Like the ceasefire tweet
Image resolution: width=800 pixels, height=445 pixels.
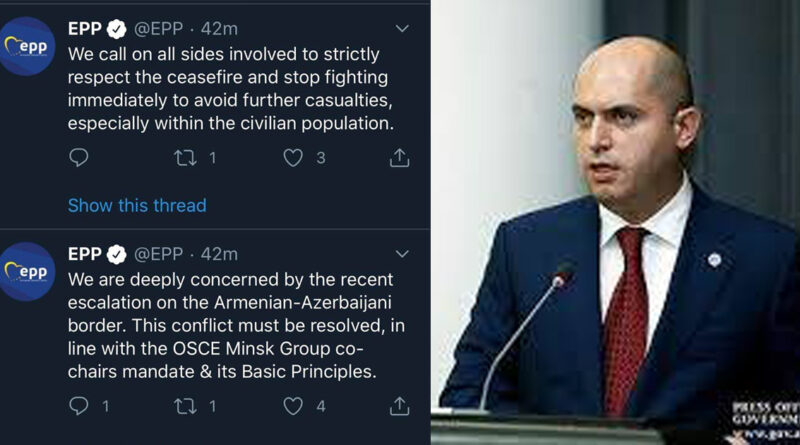[293, 157]
